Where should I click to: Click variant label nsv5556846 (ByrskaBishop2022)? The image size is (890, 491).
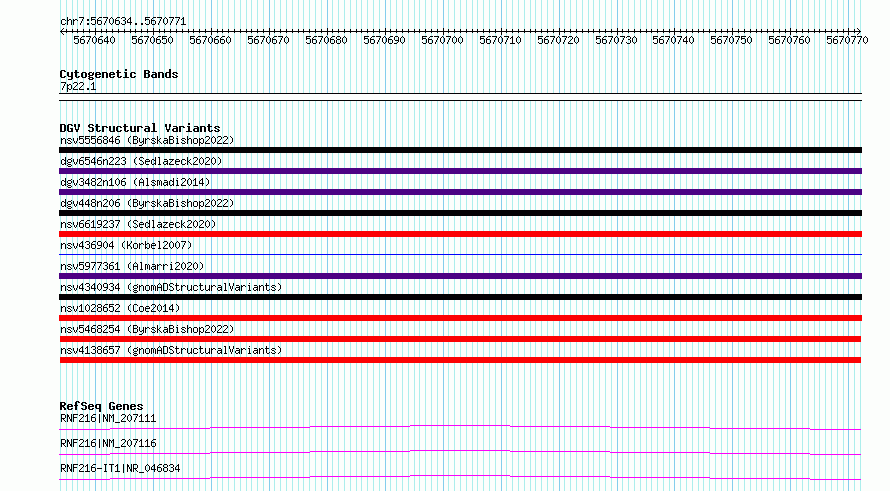pyautogui.click(x=147, y=141)
